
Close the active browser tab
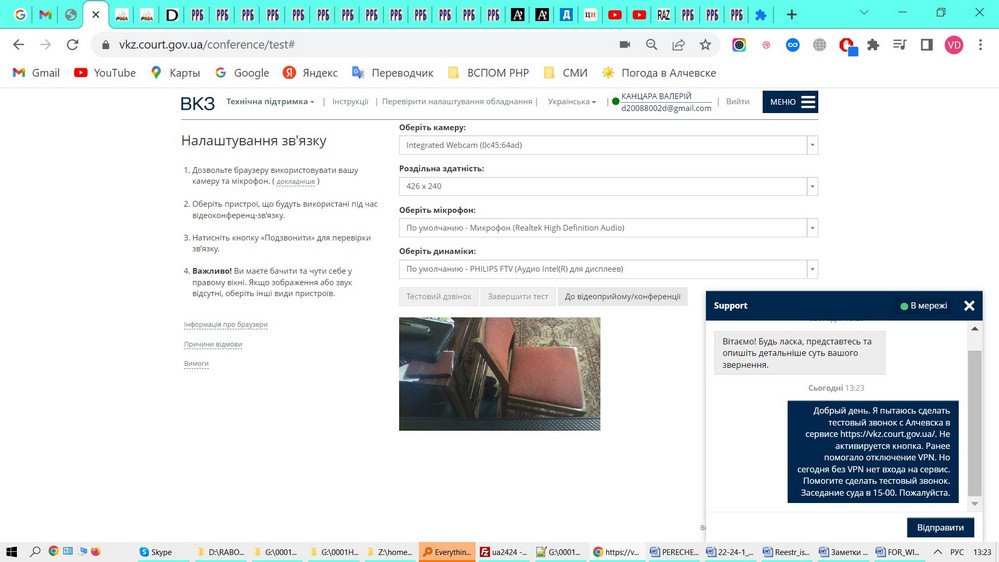point(96,14)
